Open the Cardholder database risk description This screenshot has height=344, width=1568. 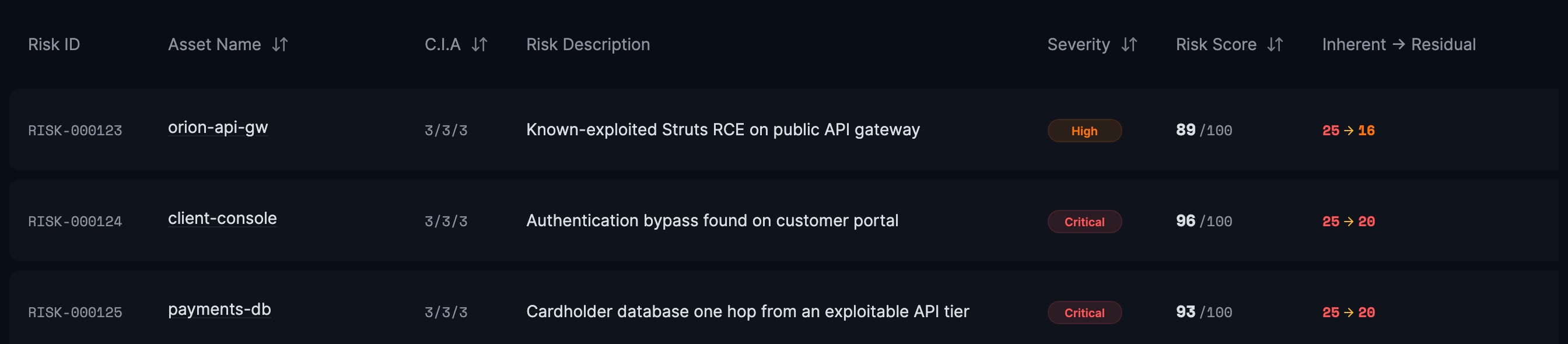coord(747,312)
